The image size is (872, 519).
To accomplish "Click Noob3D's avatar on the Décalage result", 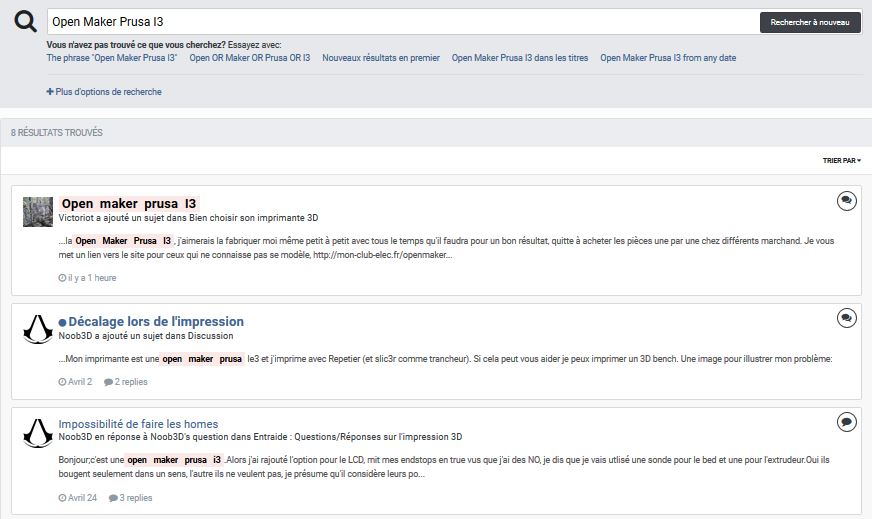I will tap(38, 329).
